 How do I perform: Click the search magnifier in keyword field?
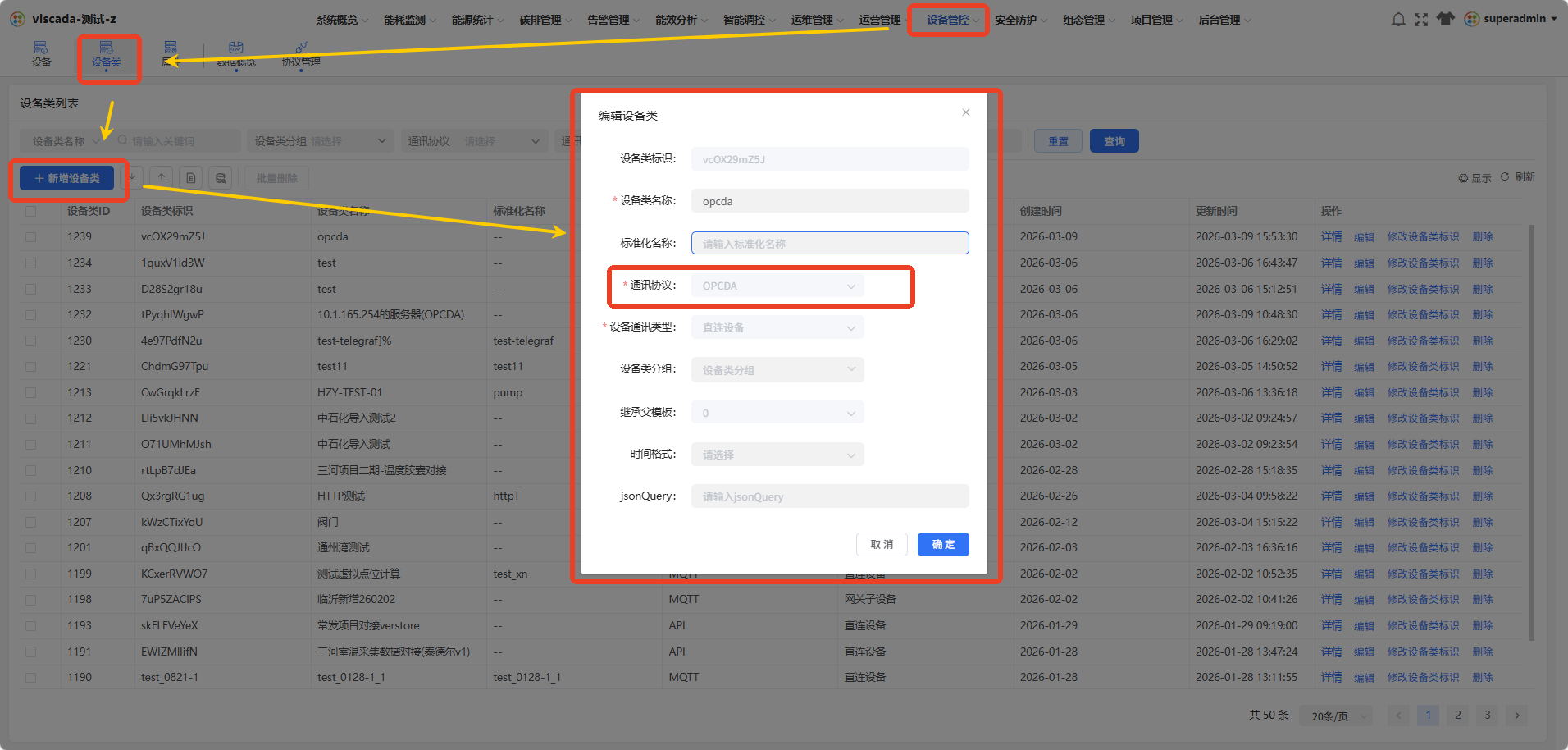123,141
